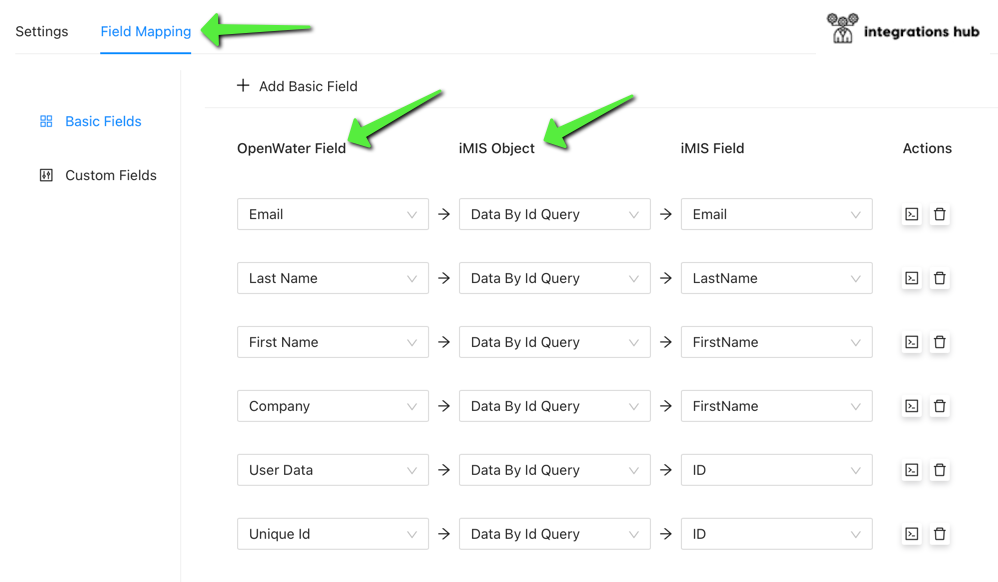Expand the Last Name OpenWater Field dropdown
Screen dimensions: 998x582
click(332, 278)
